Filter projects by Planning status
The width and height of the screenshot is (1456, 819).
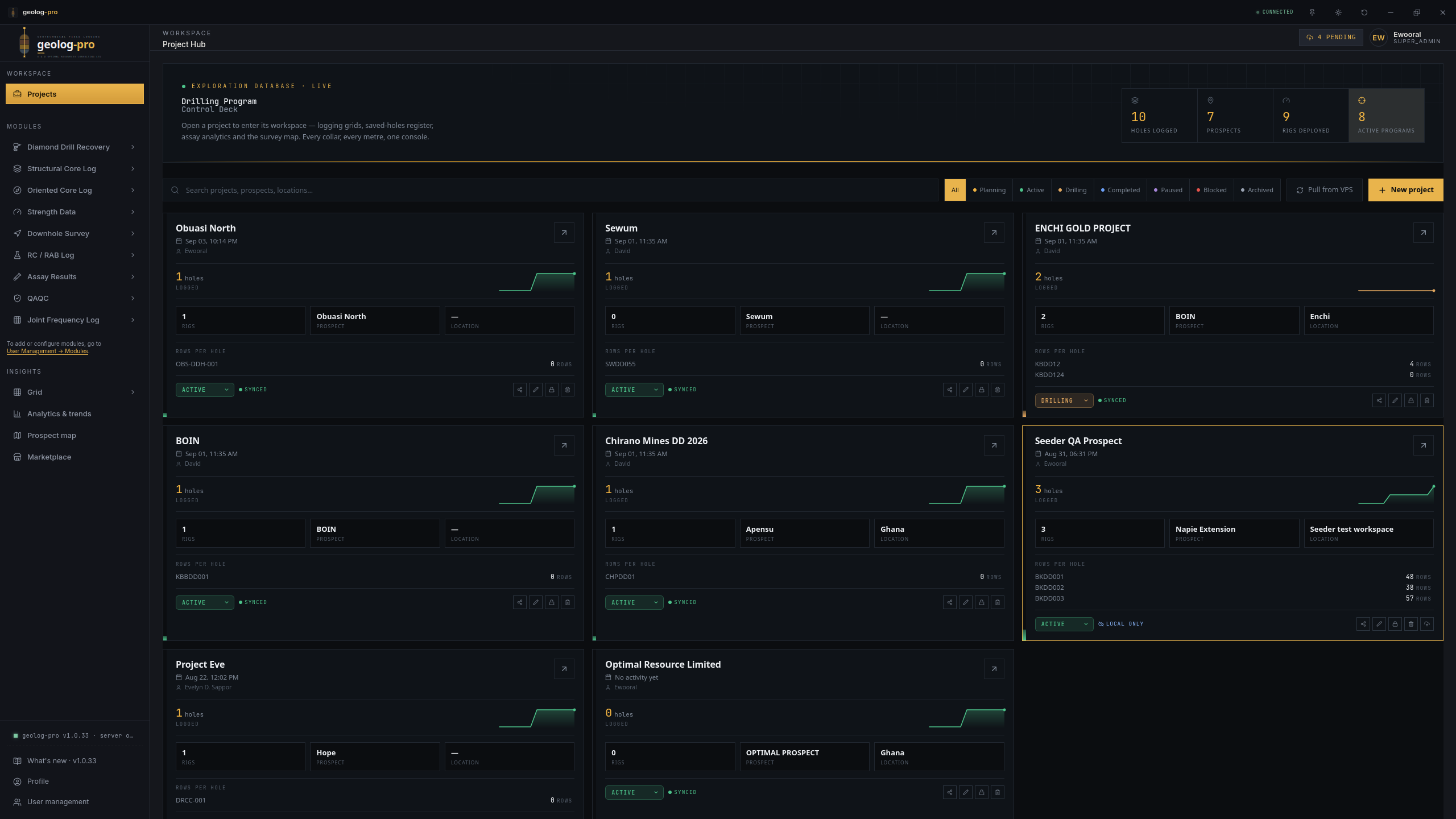pyautogui.click(x=990, y=190)
